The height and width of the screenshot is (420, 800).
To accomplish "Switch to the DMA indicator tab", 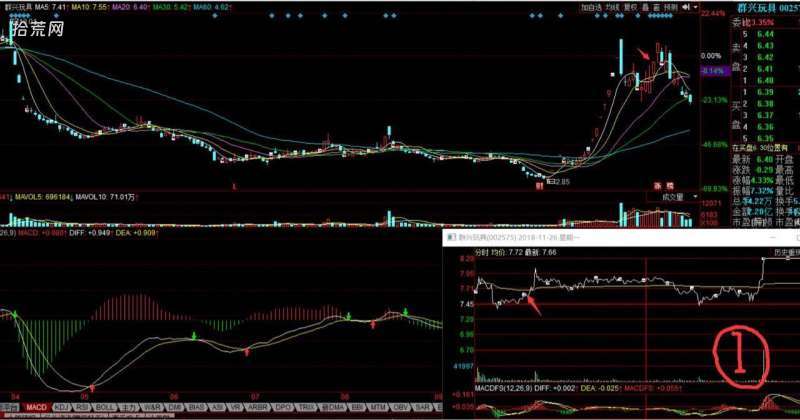I will coord(334,407).
